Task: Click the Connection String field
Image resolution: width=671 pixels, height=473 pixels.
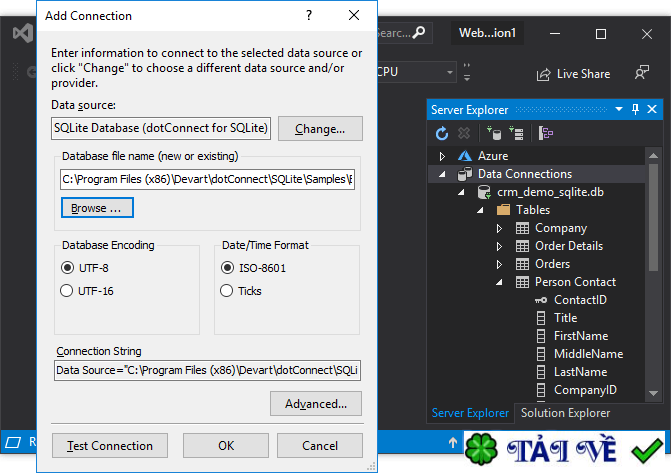Action: [208, 370]
